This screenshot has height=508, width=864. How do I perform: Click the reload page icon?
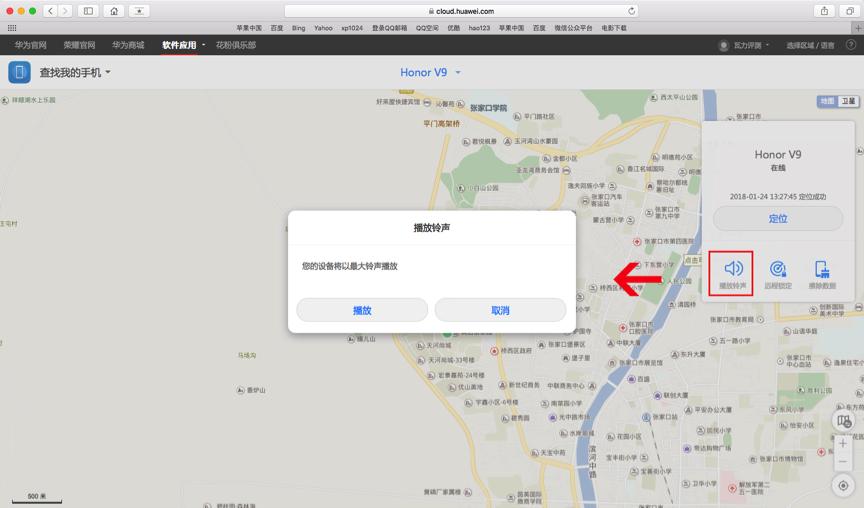point(631,10)
